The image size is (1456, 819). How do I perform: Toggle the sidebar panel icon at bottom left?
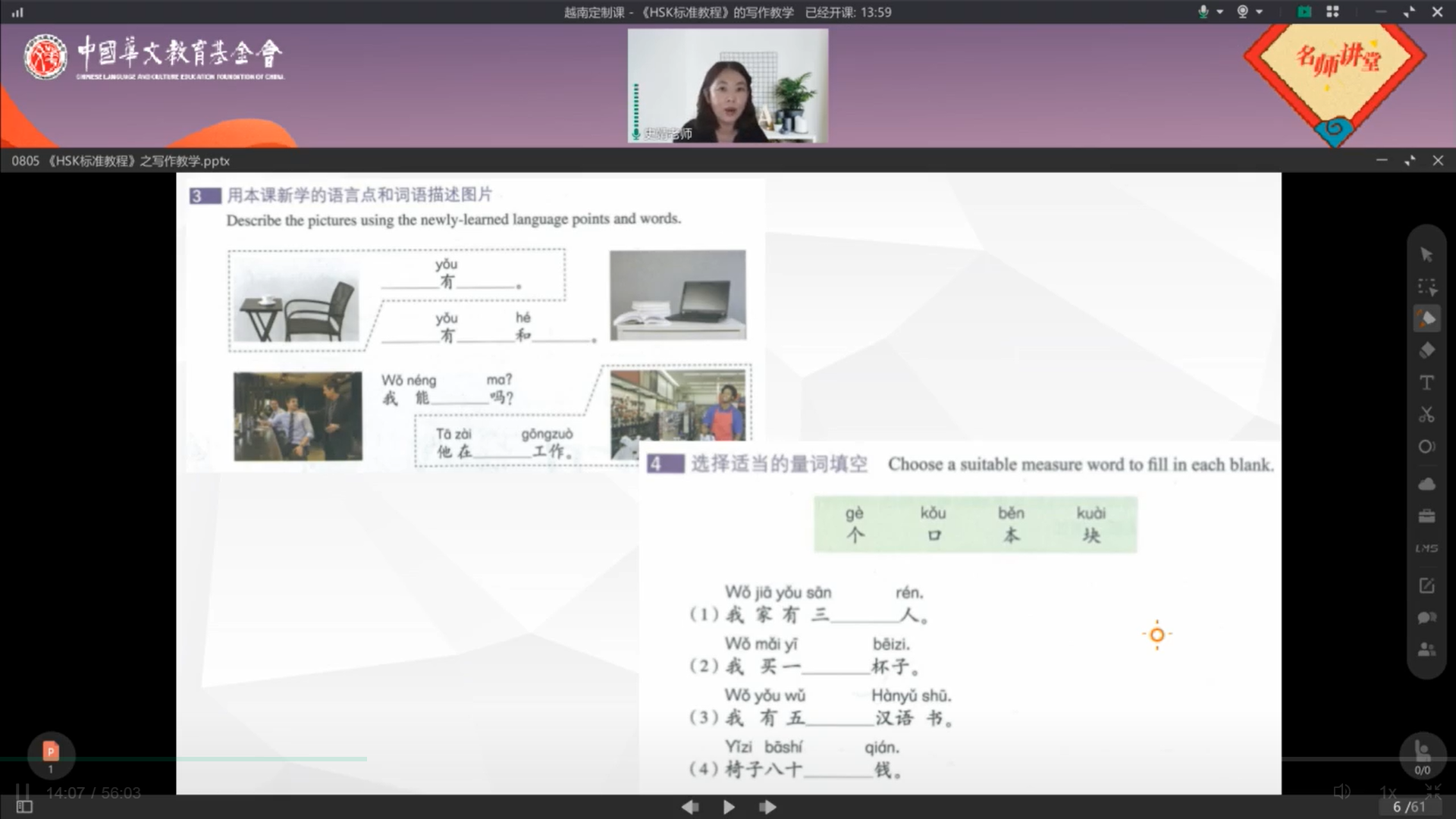(24, 807)
